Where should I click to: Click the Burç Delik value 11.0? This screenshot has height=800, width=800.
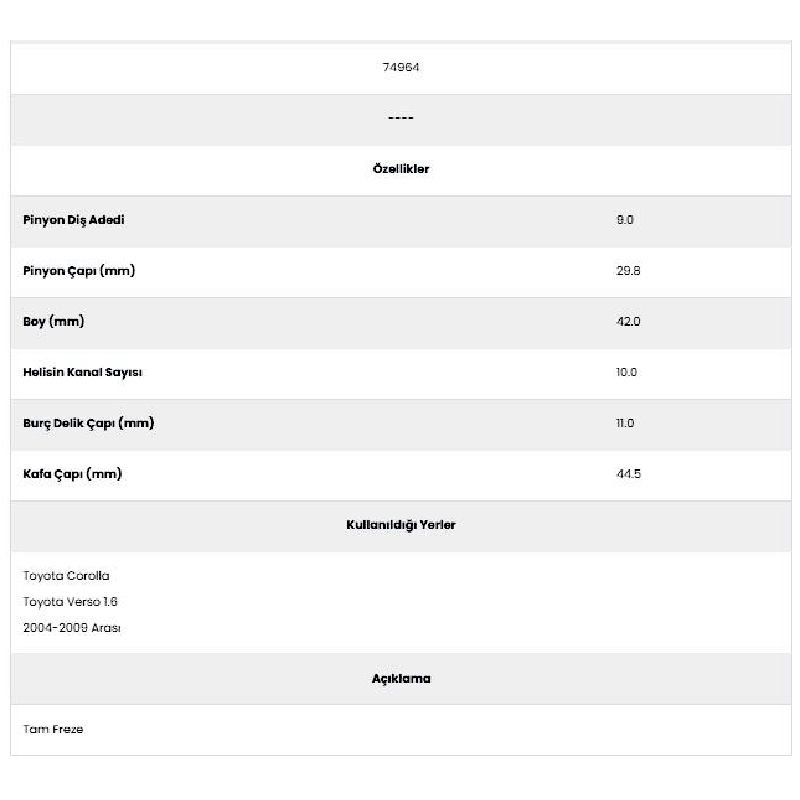pyautogui.click(x=625, y=423)
